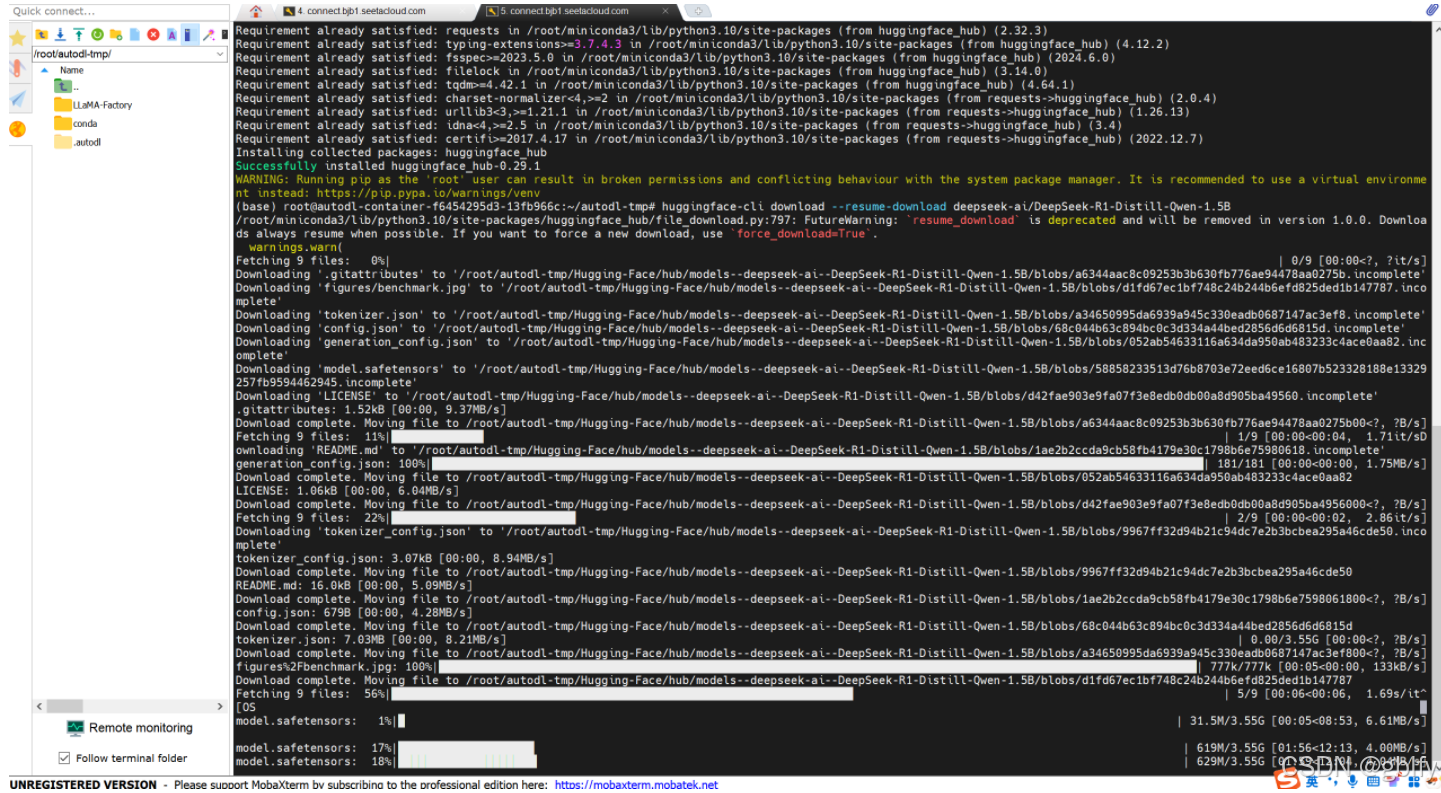Create a new file in SFTP browser
Image resolution: width=1441 pixels, height=793 pixels.
(134, 34)
